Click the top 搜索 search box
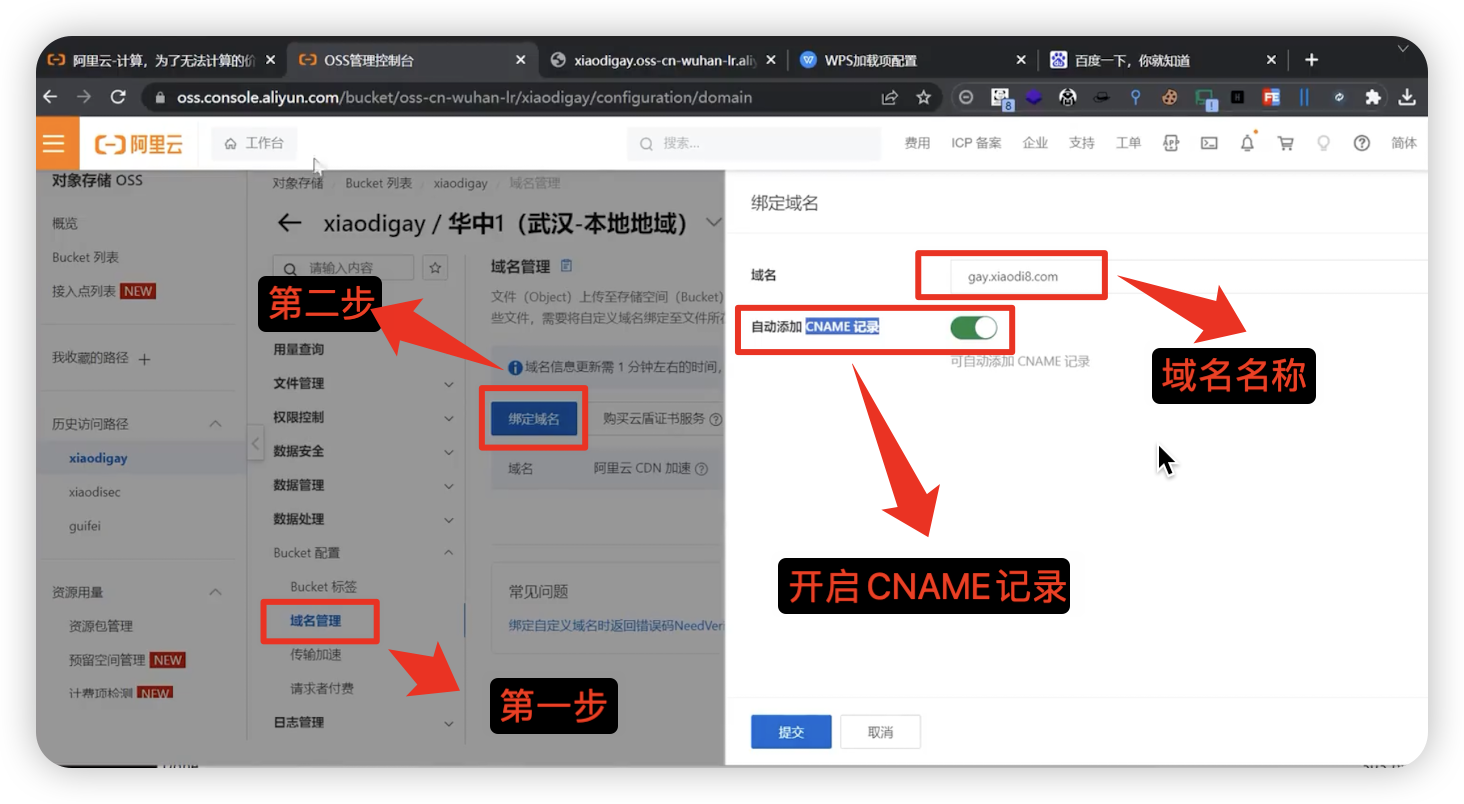This screenshot has width=1464, height=804. point(754,144)
